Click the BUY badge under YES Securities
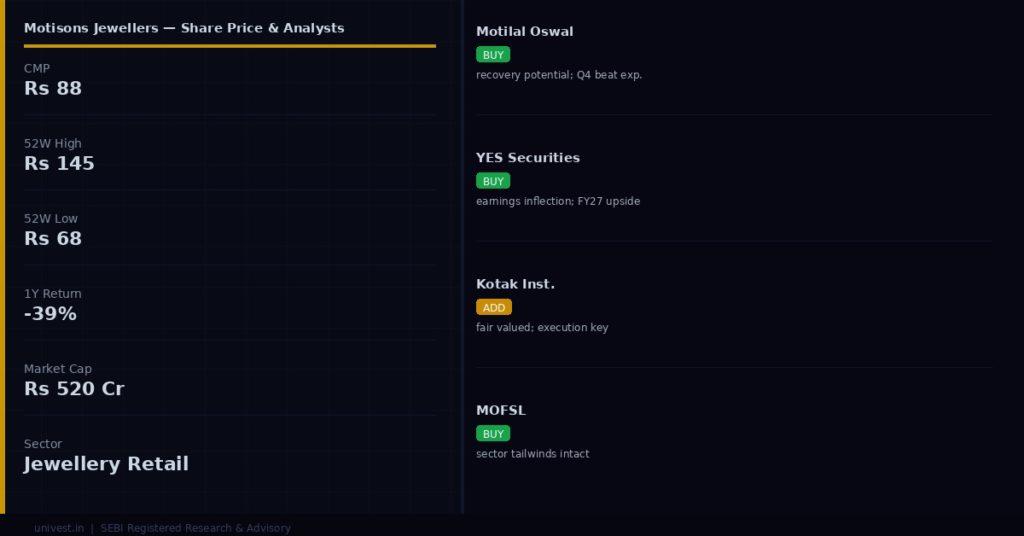The image size is (1024, 536). 493,181
